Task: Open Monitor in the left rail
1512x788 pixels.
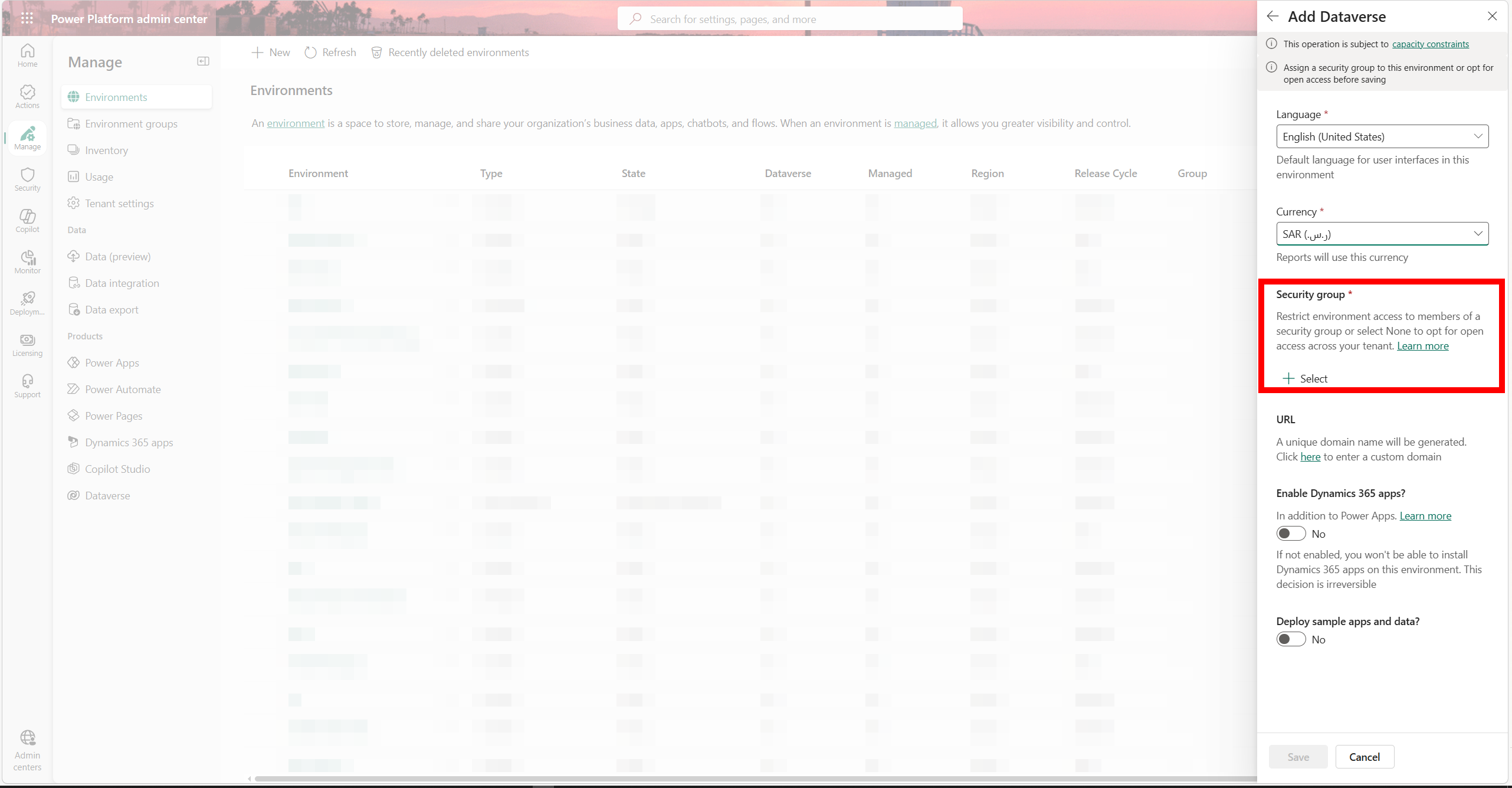Action: pyautogui.click(x=27, y=262)
